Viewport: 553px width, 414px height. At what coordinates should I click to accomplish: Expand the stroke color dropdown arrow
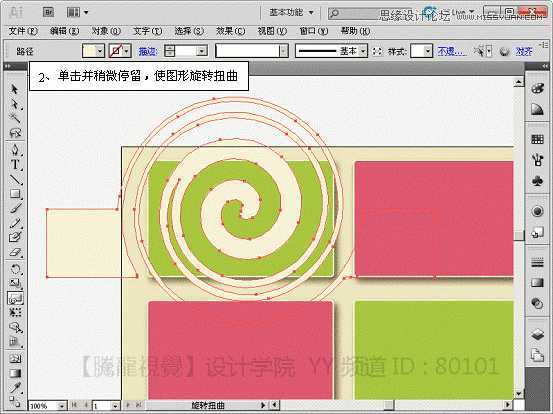click(x=127, y=51)
